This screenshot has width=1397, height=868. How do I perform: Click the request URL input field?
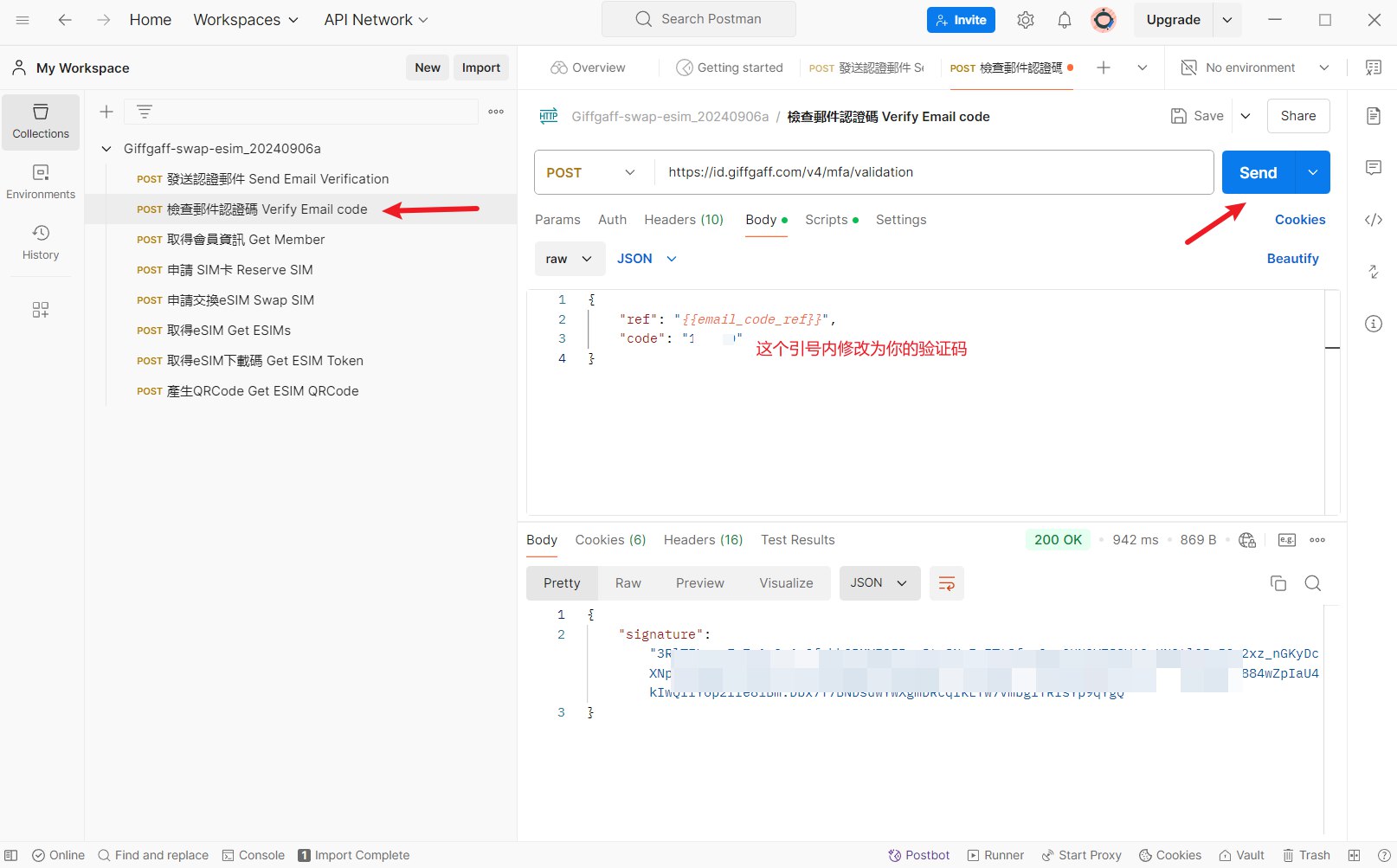[x=933, y=172]
